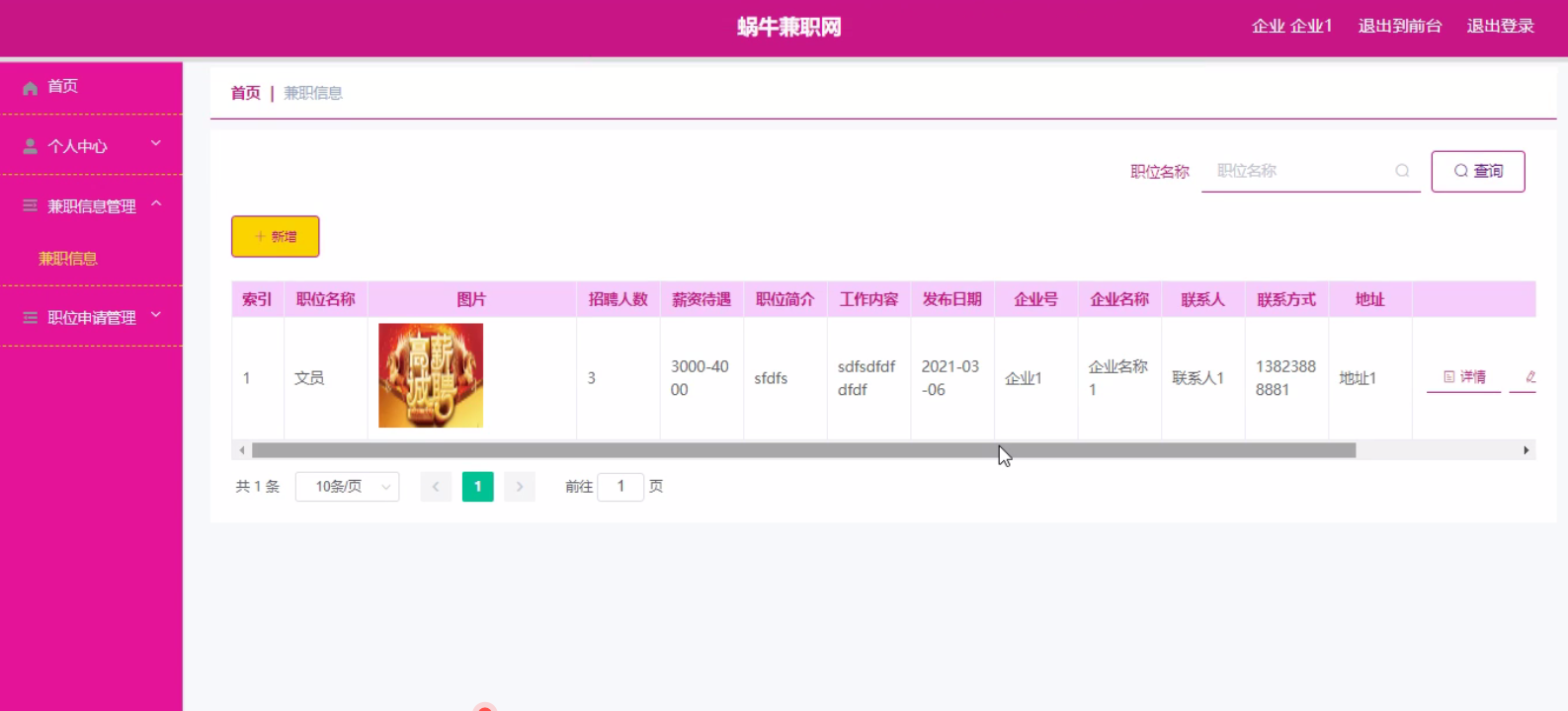This screenshot has width=1568, height=711.
Task: Click the 13823888881 phone cell
Action: click(x=1285, y=378)
